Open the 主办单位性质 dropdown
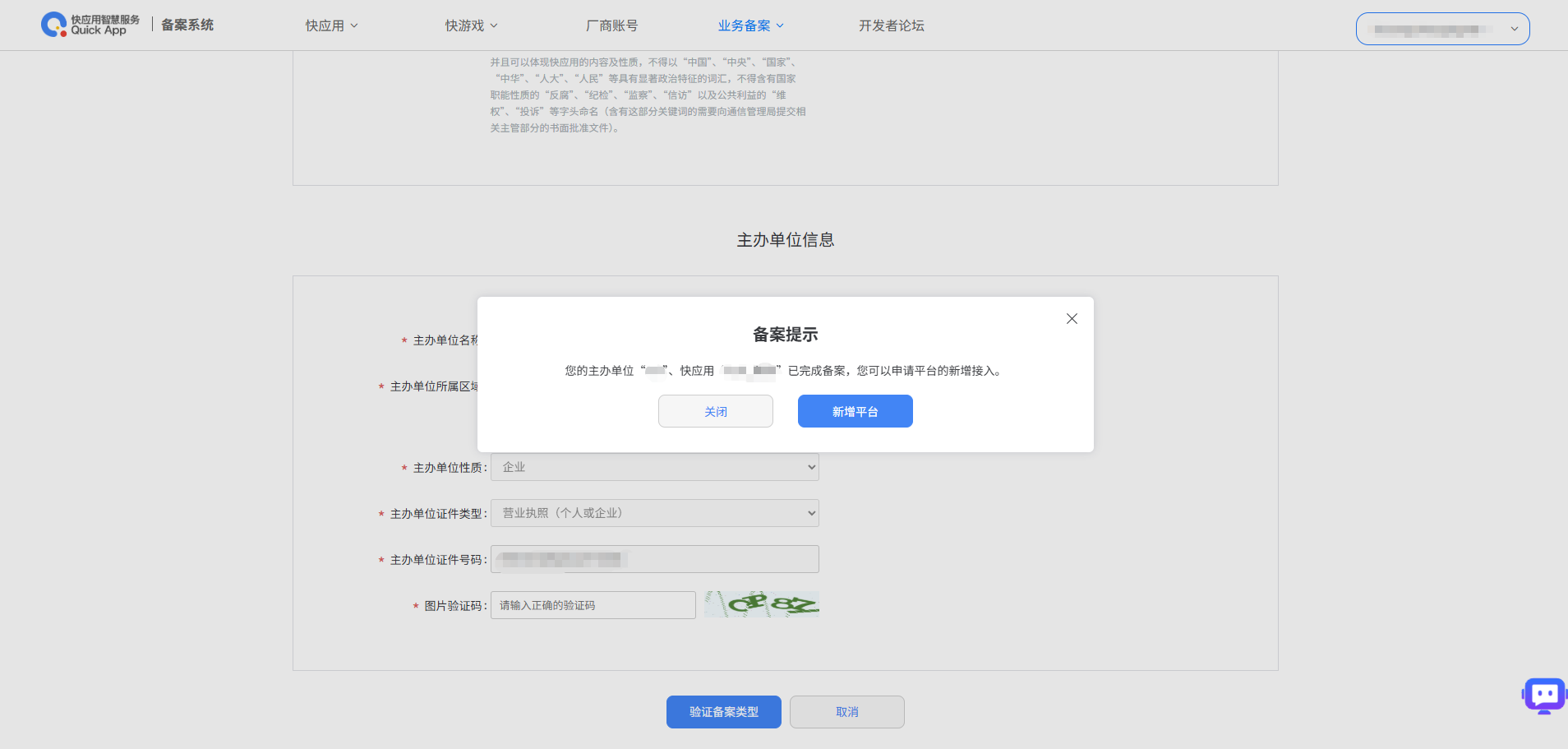 coord(654,467)
